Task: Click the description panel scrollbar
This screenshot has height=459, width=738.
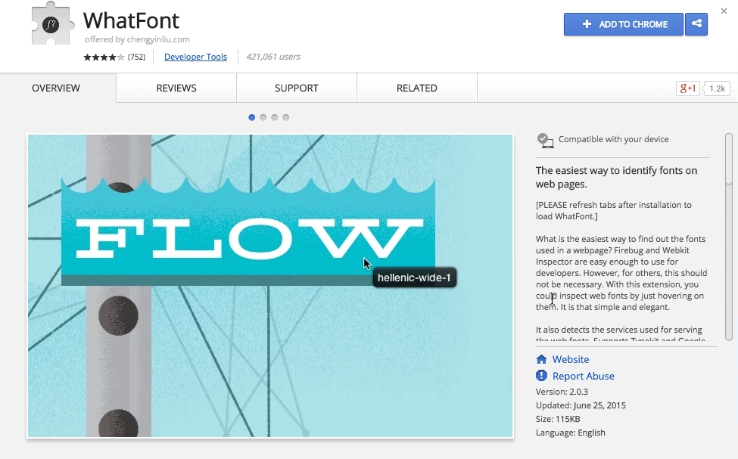Action: pyautogui.click(x=729, y=237)
